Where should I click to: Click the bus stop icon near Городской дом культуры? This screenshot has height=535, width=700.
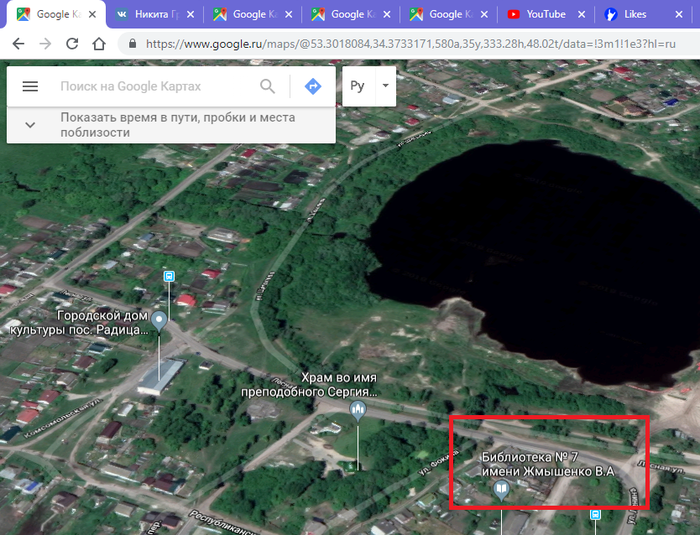(169, 276)
